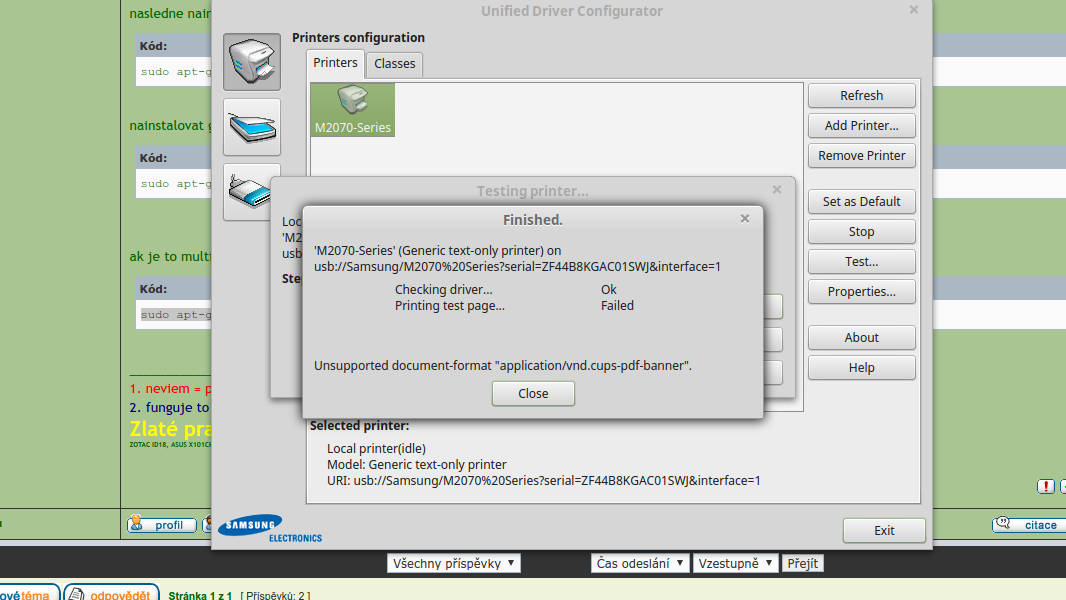
Task: Close the Testing printer dialog with X
Action: [x=777, y=190]
